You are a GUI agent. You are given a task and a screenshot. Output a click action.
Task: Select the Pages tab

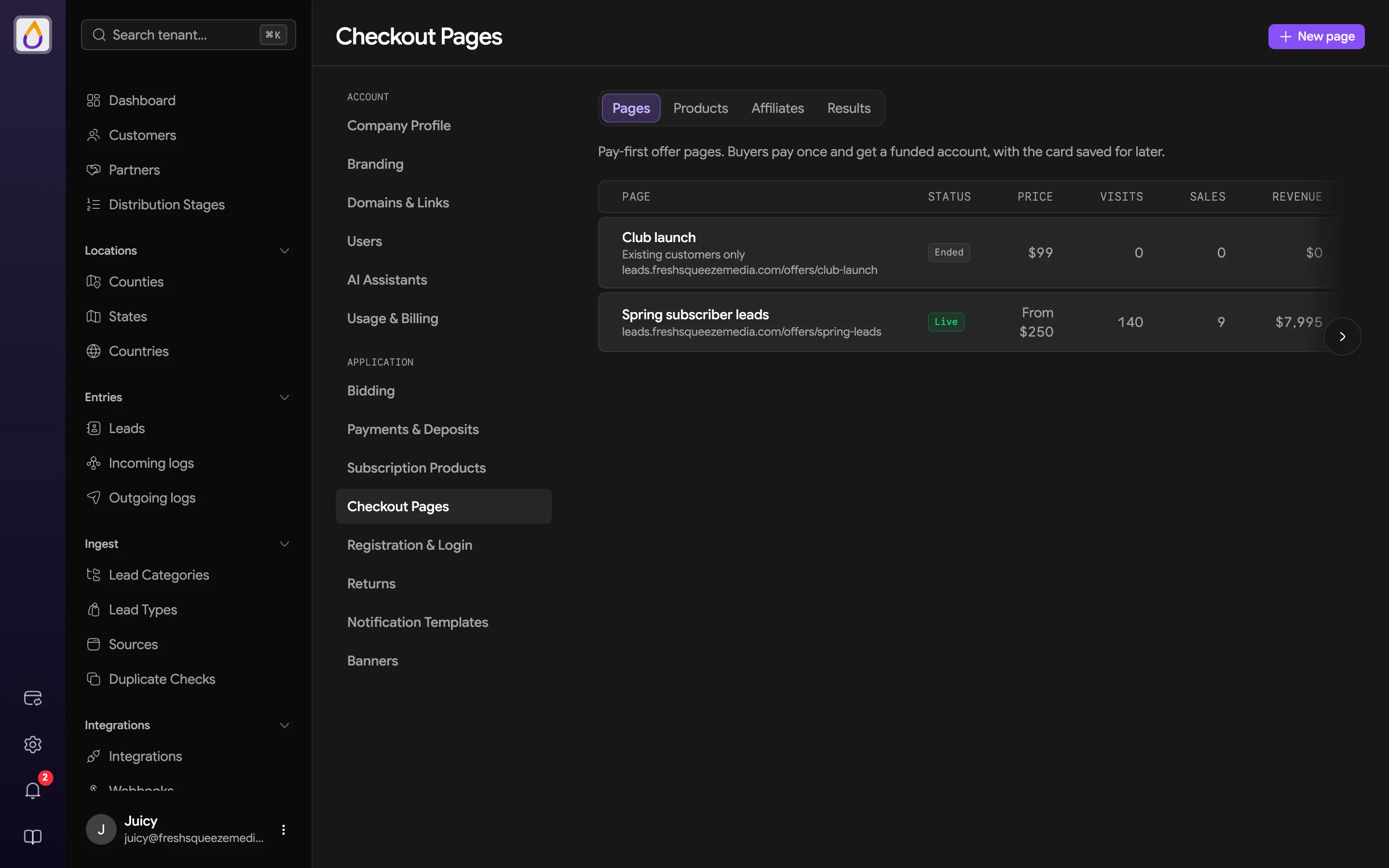pos(631,108)
